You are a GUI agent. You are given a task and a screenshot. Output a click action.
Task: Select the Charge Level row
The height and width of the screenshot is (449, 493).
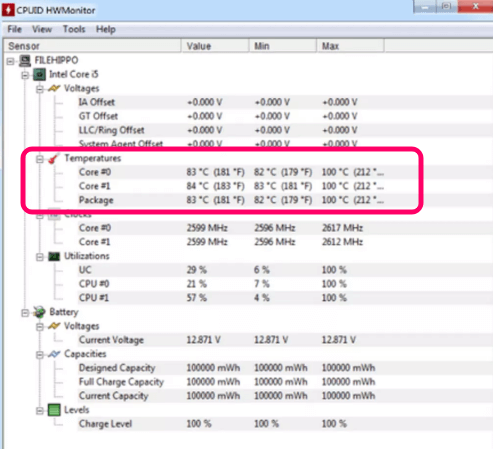click(285, 424)
